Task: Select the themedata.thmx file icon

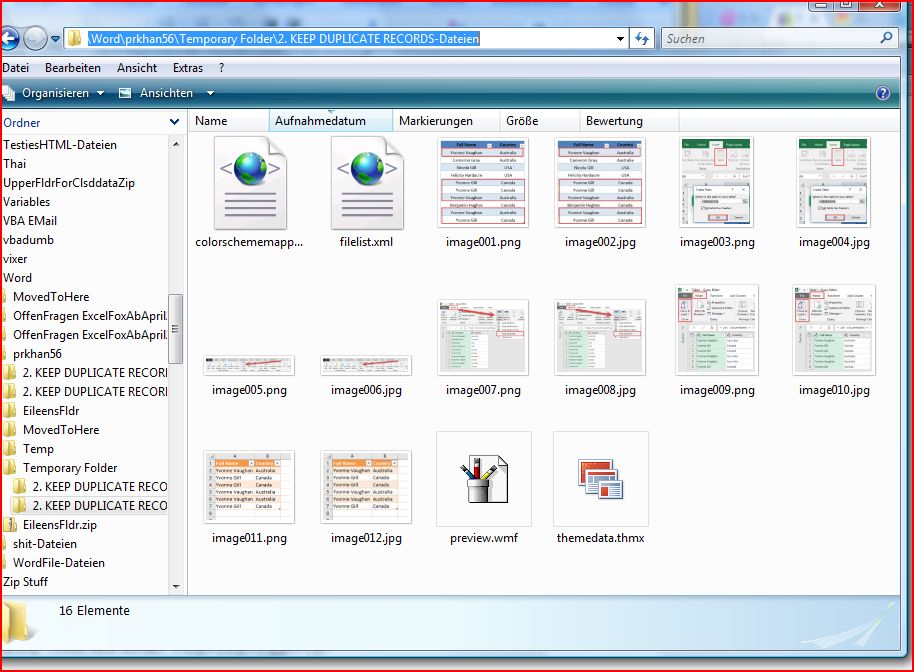Action: click(x=600, y=479)
